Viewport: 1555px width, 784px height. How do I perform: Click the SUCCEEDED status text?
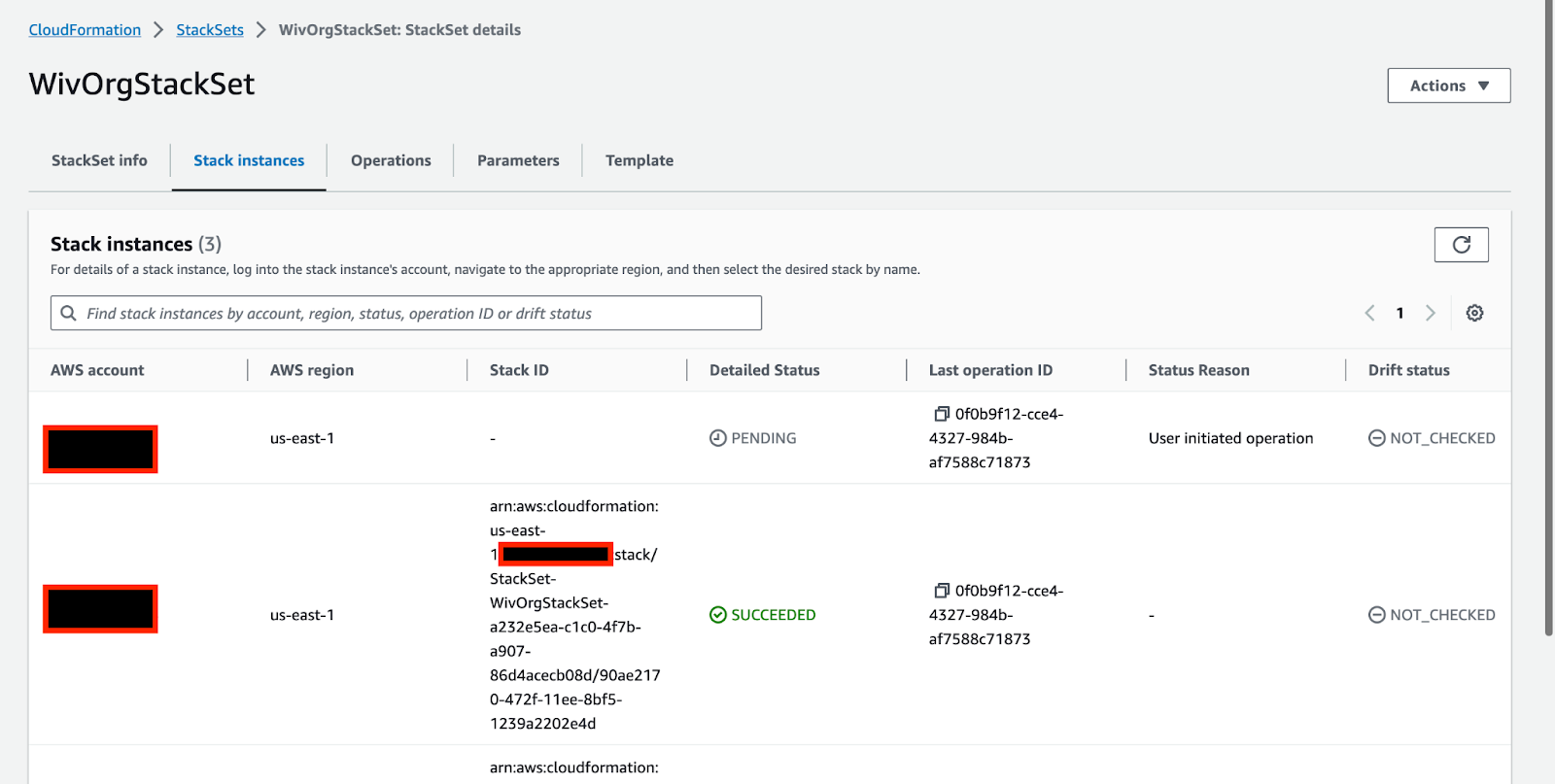click(x=774, y=615)
